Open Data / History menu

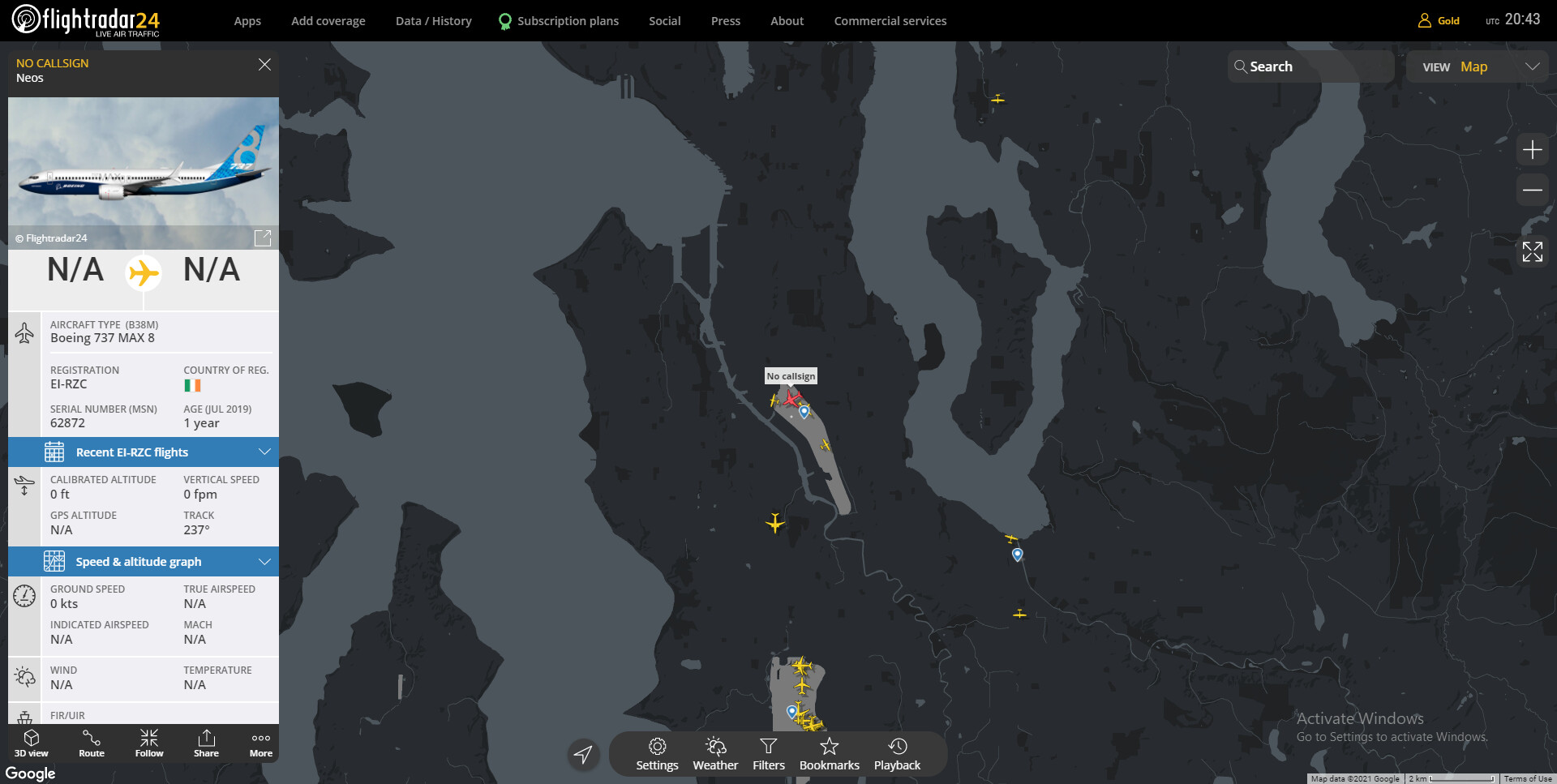click(434, 21)
